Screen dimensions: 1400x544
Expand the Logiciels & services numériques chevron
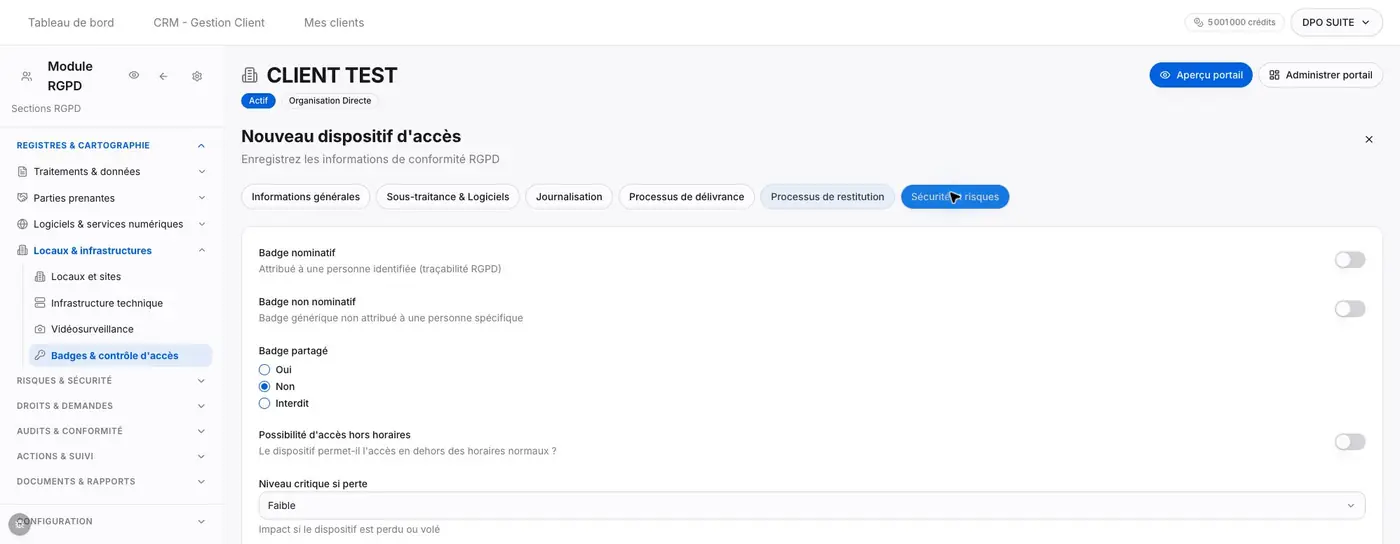202,224
